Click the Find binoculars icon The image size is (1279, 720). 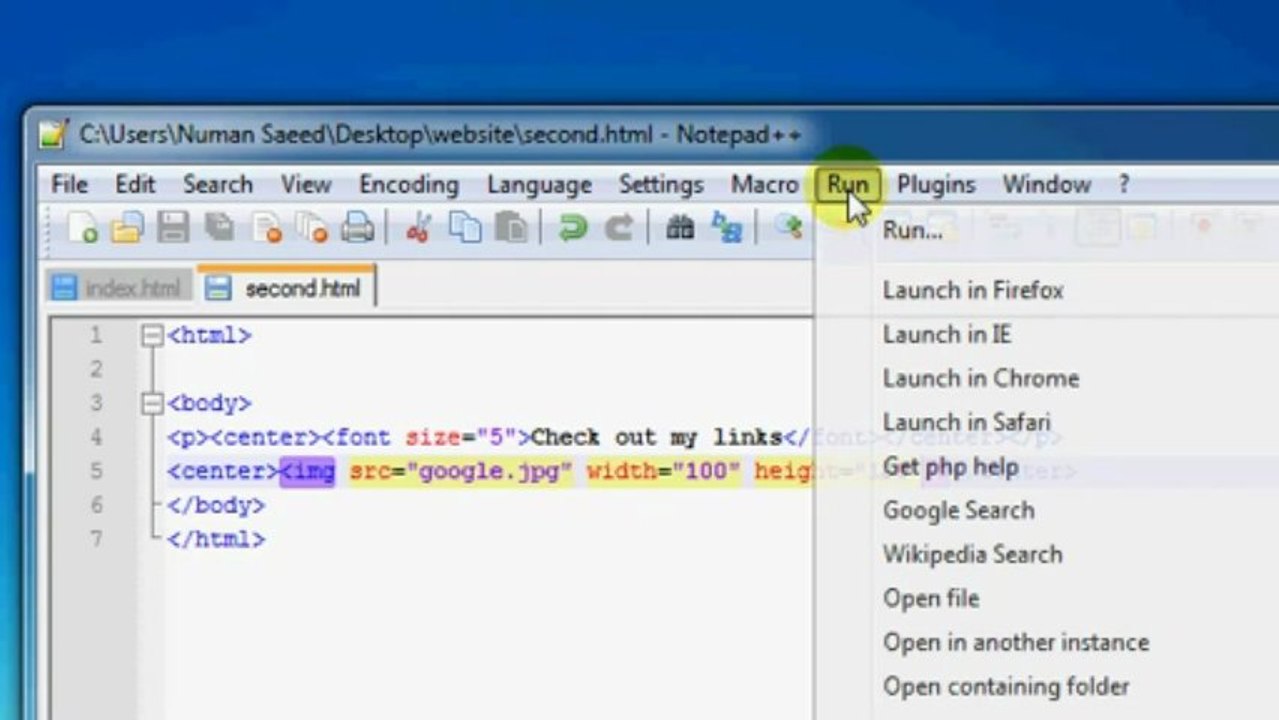pyautogui.click(x=680, y=228)
